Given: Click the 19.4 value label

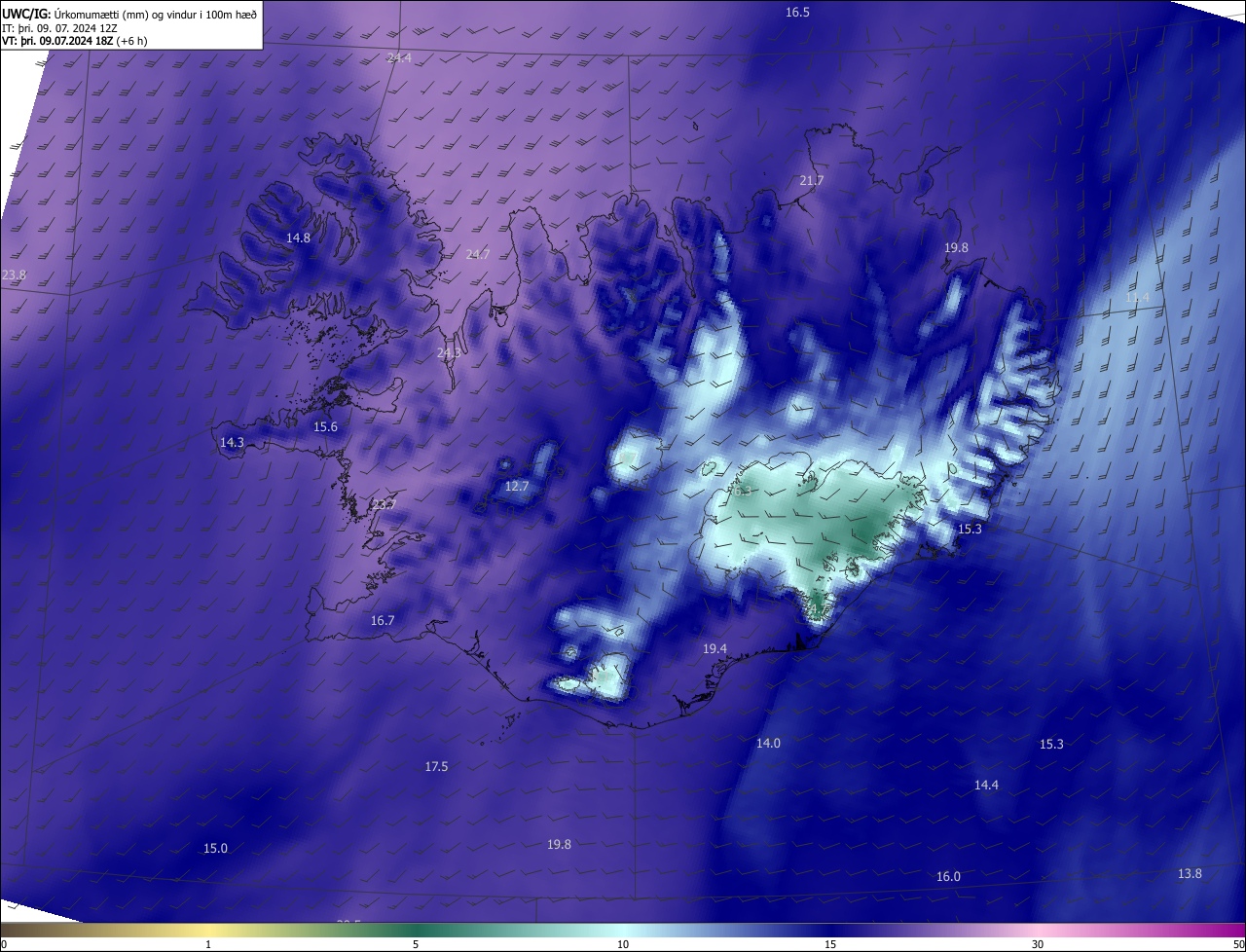Looking at the screenshot, I should click(x=715, y=649).
